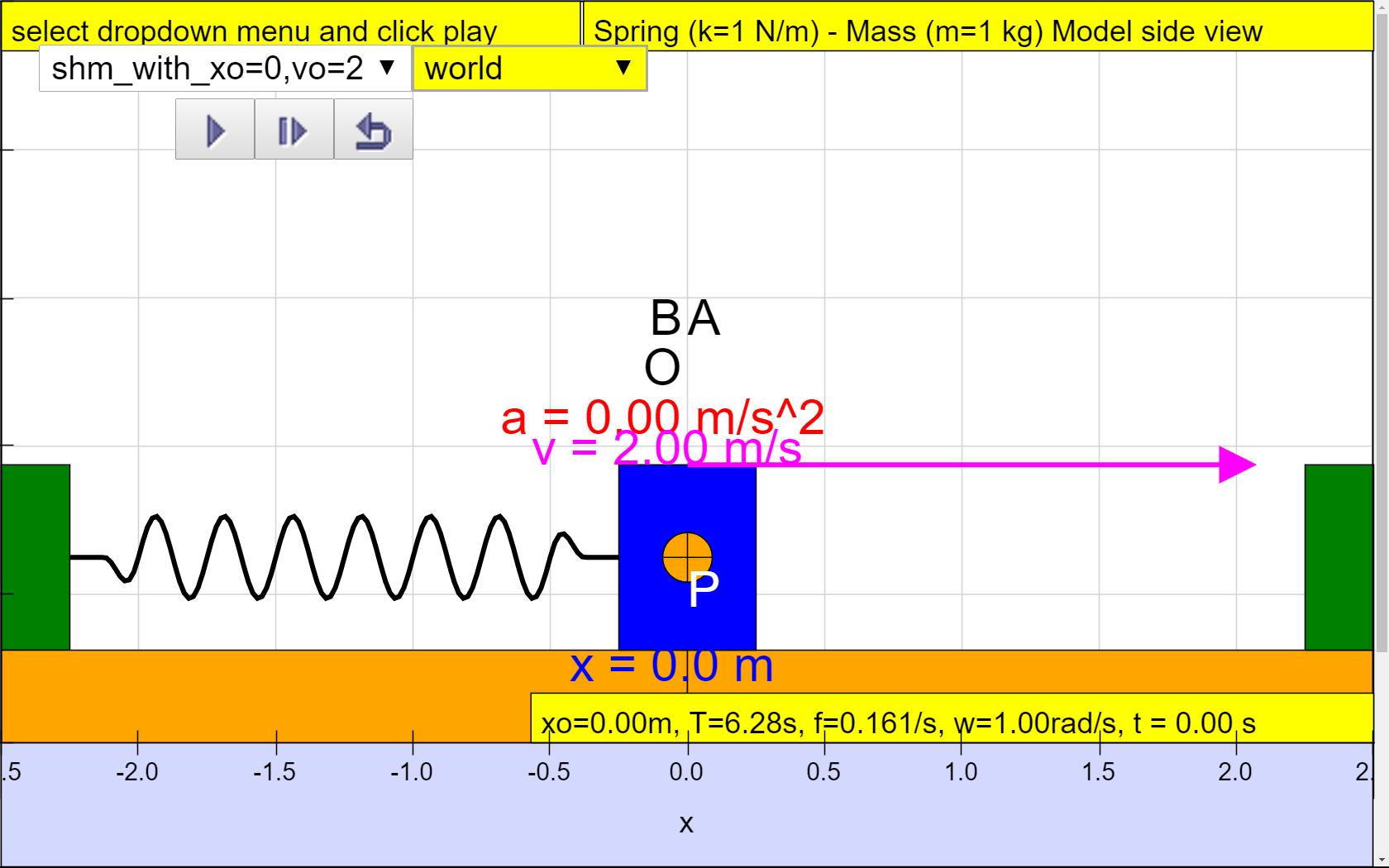This screenshot has height=868, width=1389.
Task: Click the letter A label
Action: click(704, 317)
